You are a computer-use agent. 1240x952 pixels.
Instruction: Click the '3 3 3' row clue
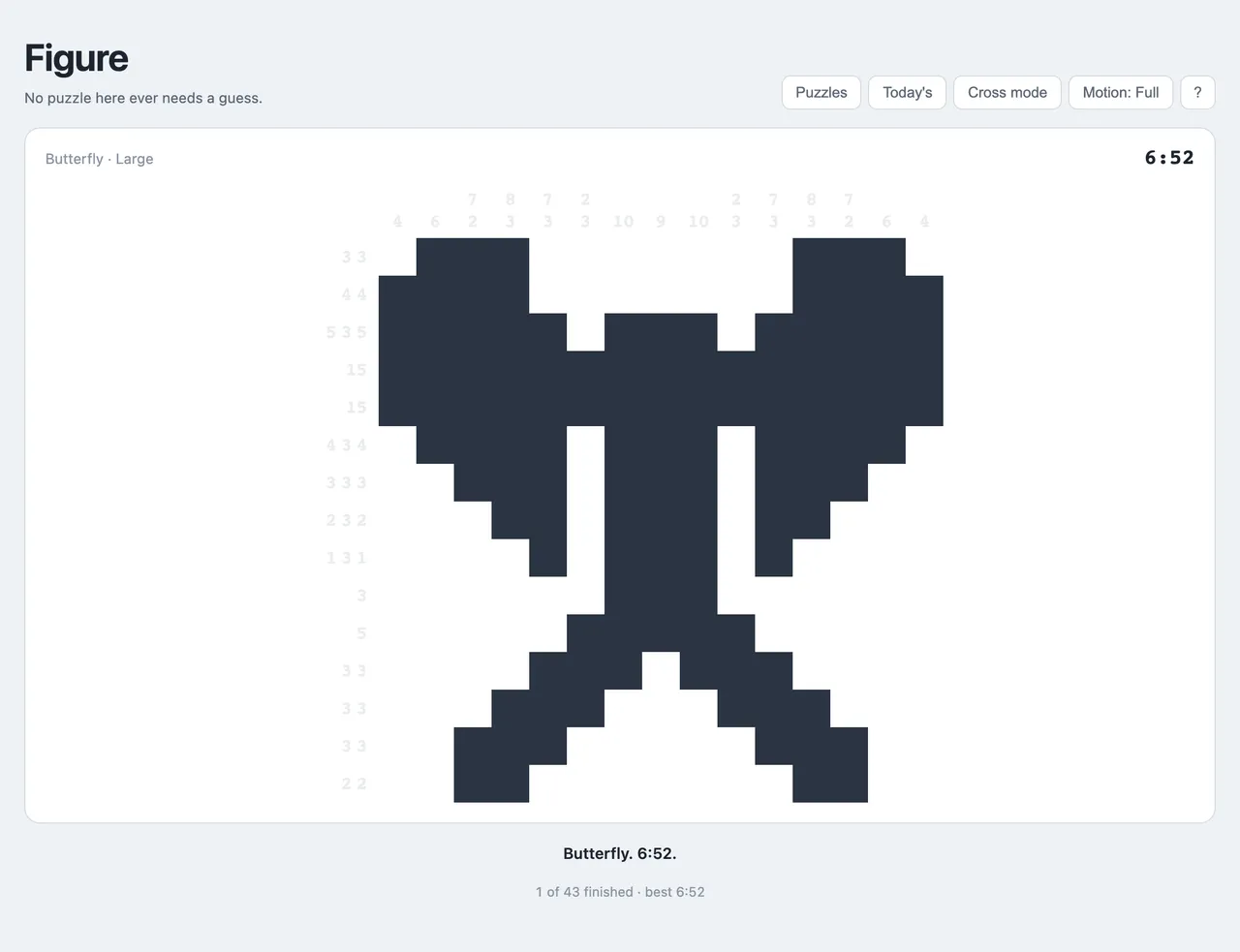[x=347, y=483]
